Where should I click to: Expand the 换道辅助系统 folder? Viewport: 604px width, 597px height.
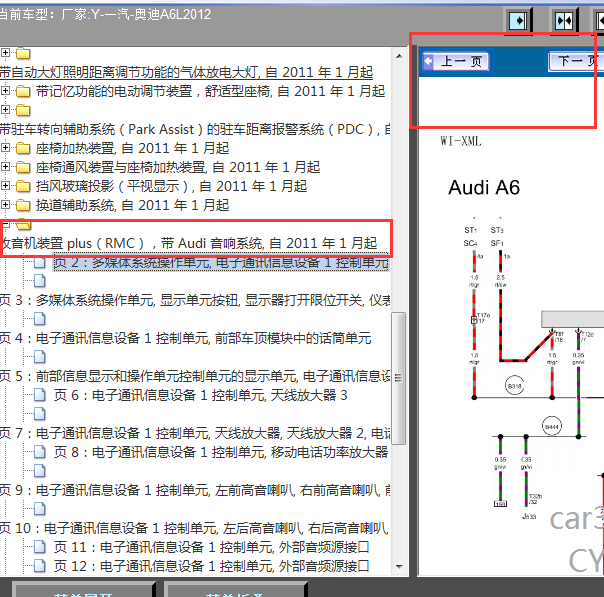(x=5, y=205)
